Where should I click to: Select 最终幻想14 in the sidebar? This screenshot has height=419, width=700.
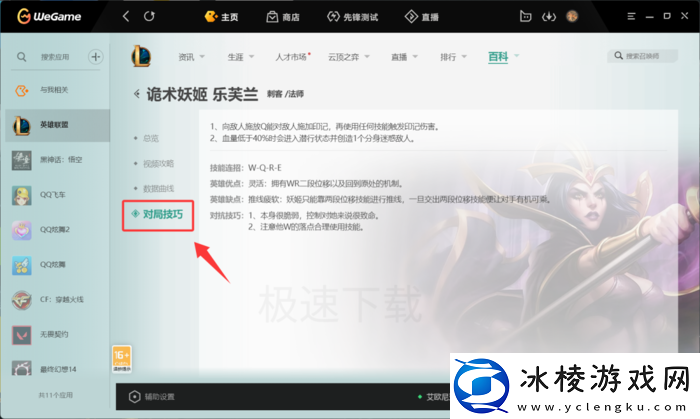point(57,369)
